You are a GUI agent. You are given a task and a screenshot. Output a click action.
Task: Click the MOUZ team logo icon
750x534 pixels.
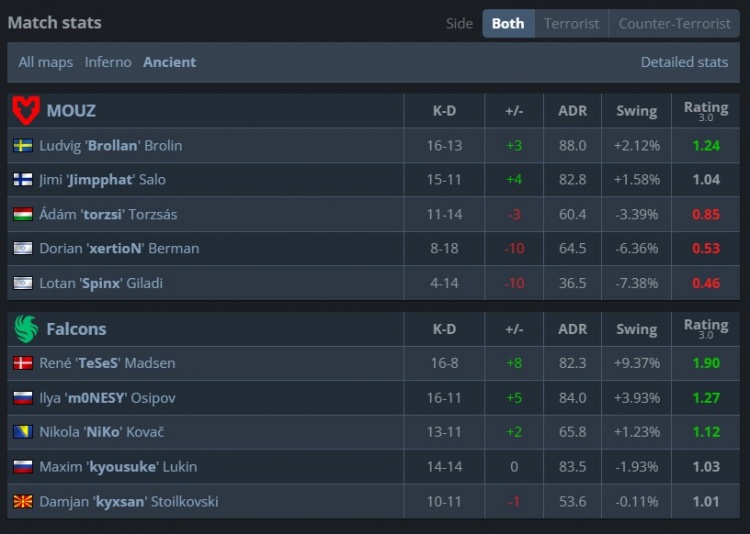25,110
